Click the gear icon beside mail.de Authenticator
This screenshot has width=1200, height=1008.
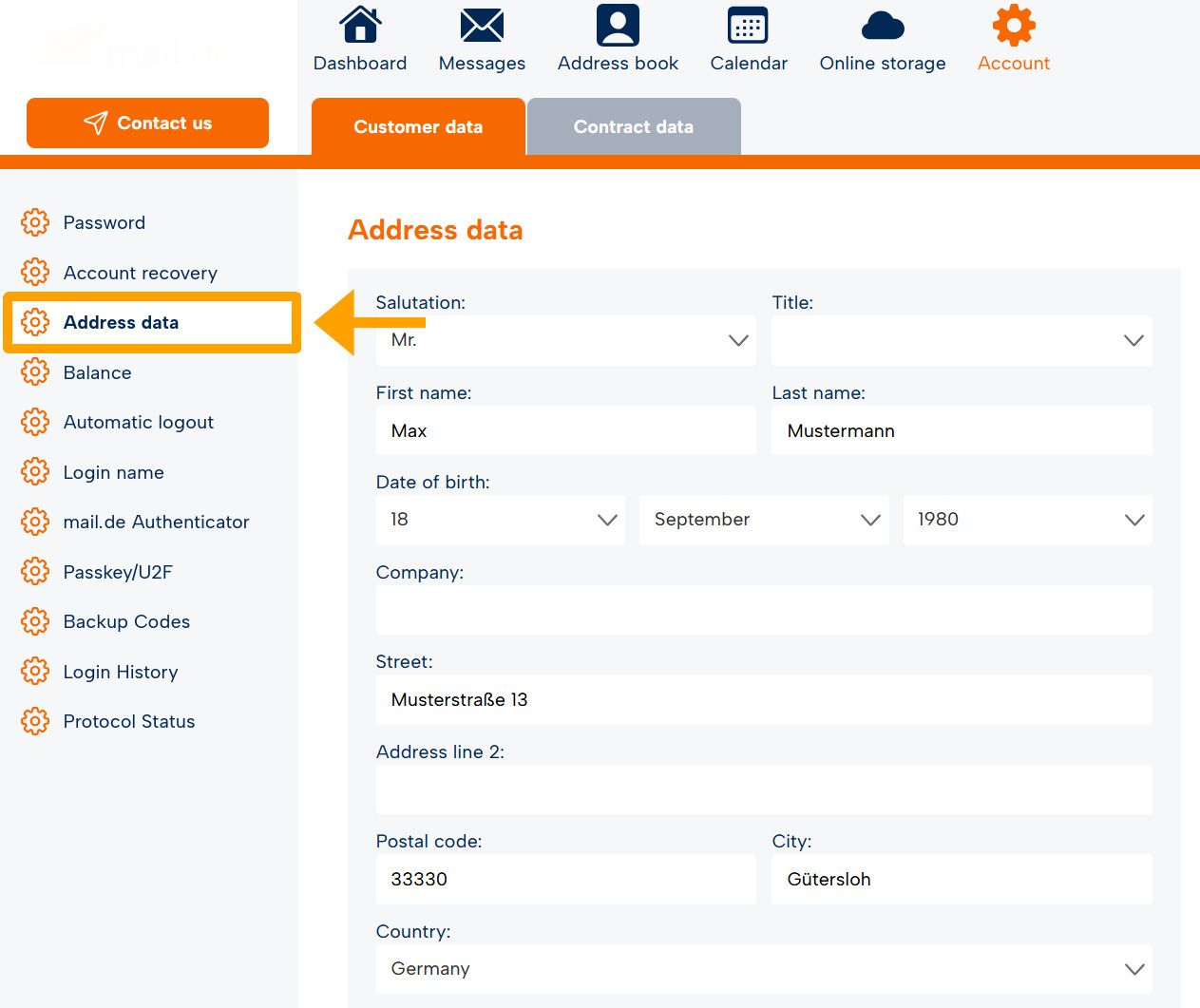tap(35, 522)
